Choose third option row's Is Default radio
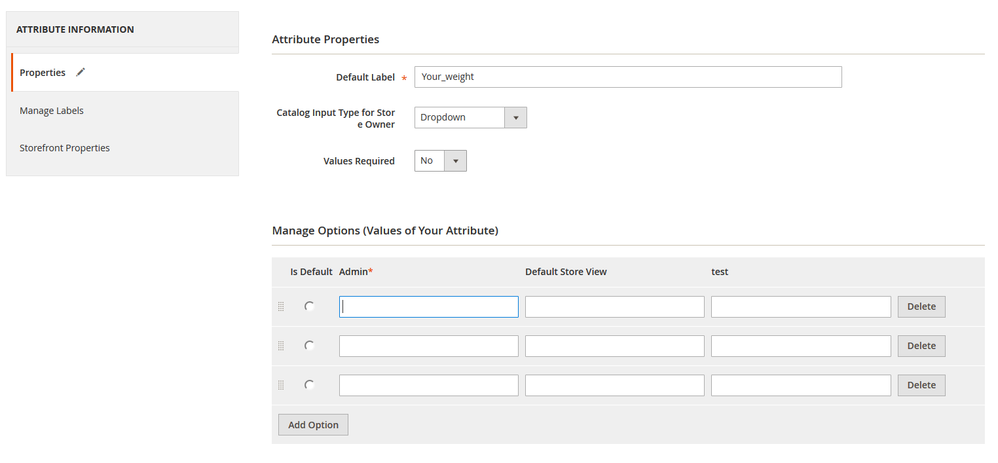998x463 pixels. [309, 384]
